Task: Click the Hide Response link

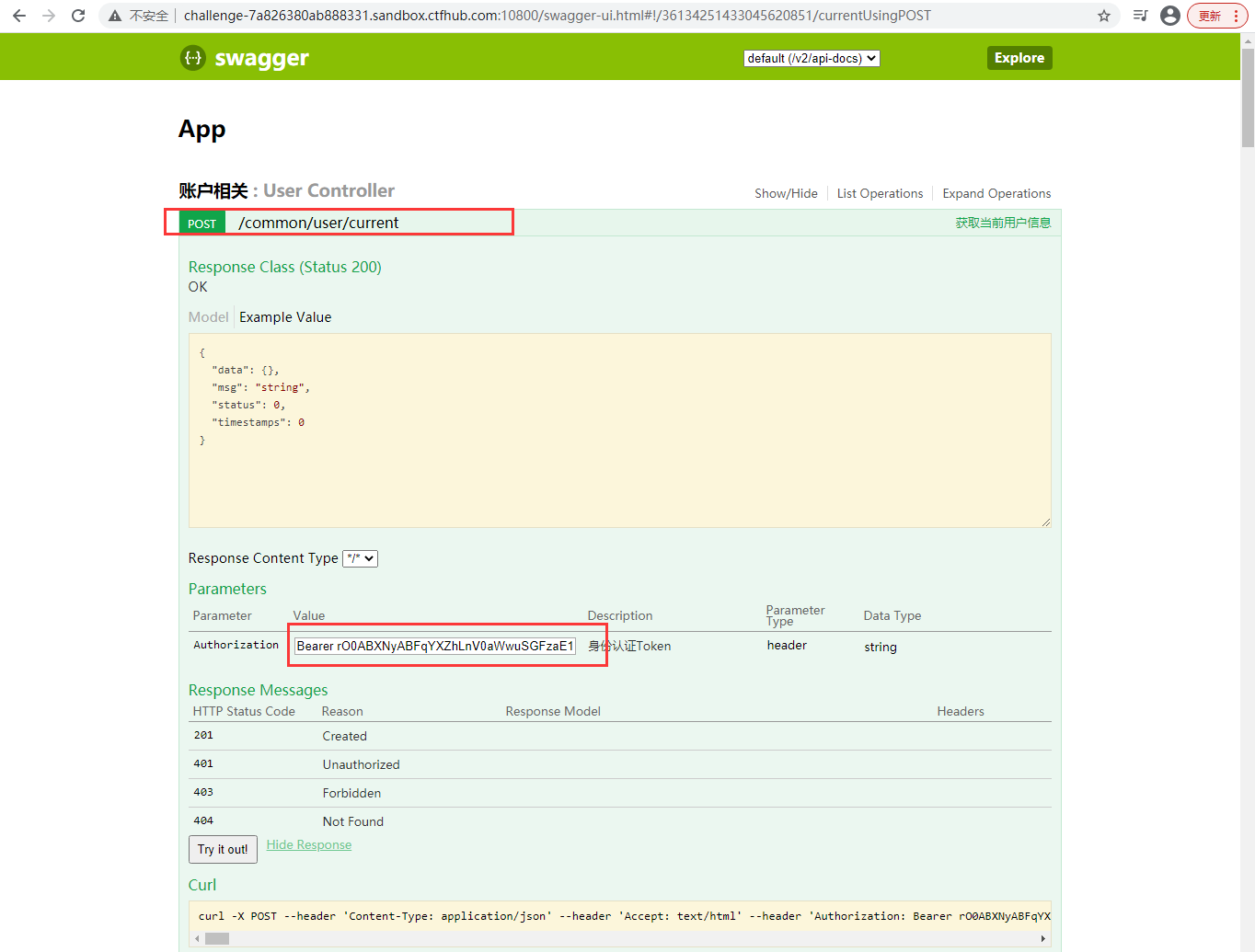Action: click(309, 844)
